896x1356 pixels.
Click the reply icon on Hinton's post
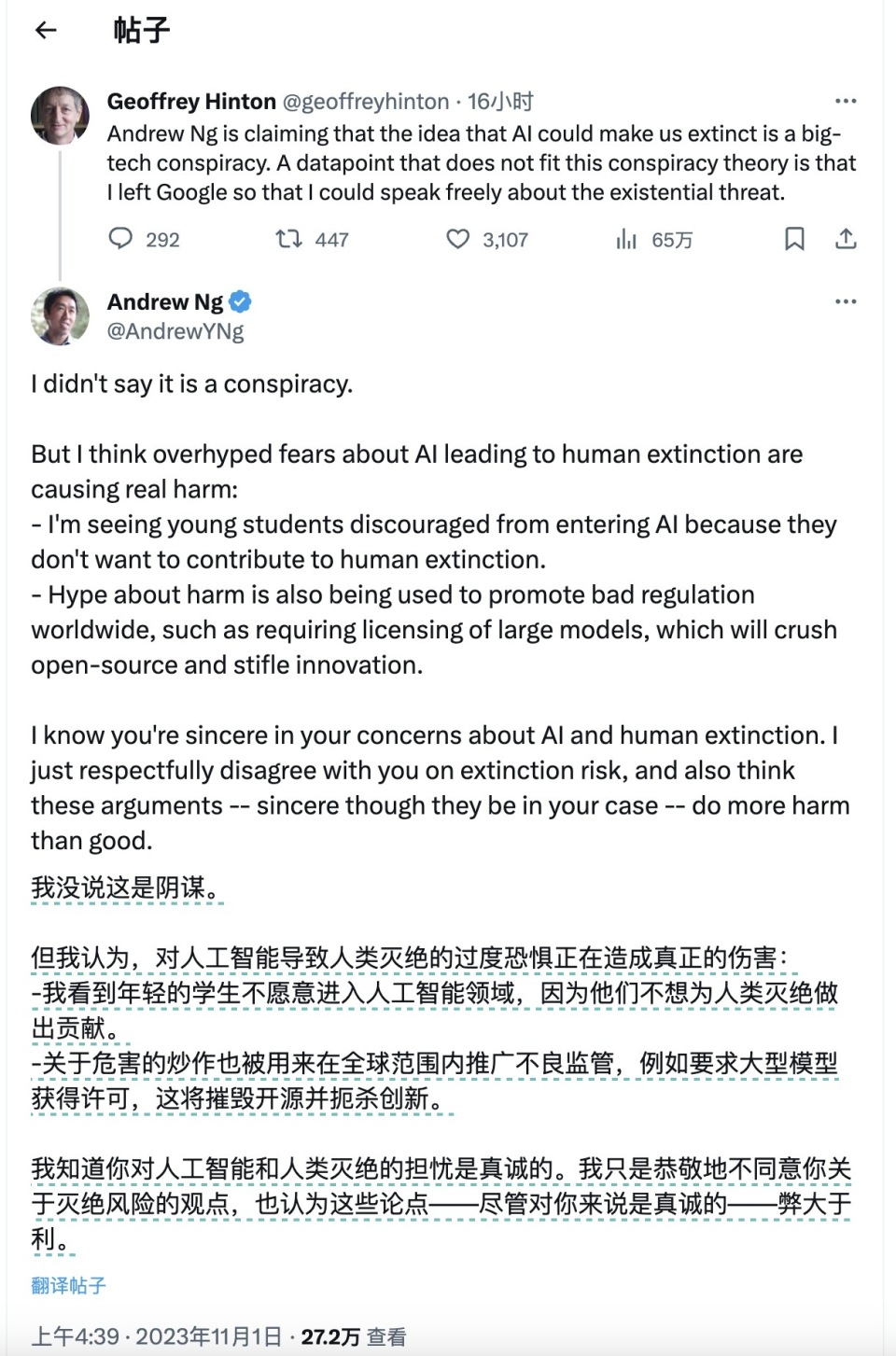point(121,240)
